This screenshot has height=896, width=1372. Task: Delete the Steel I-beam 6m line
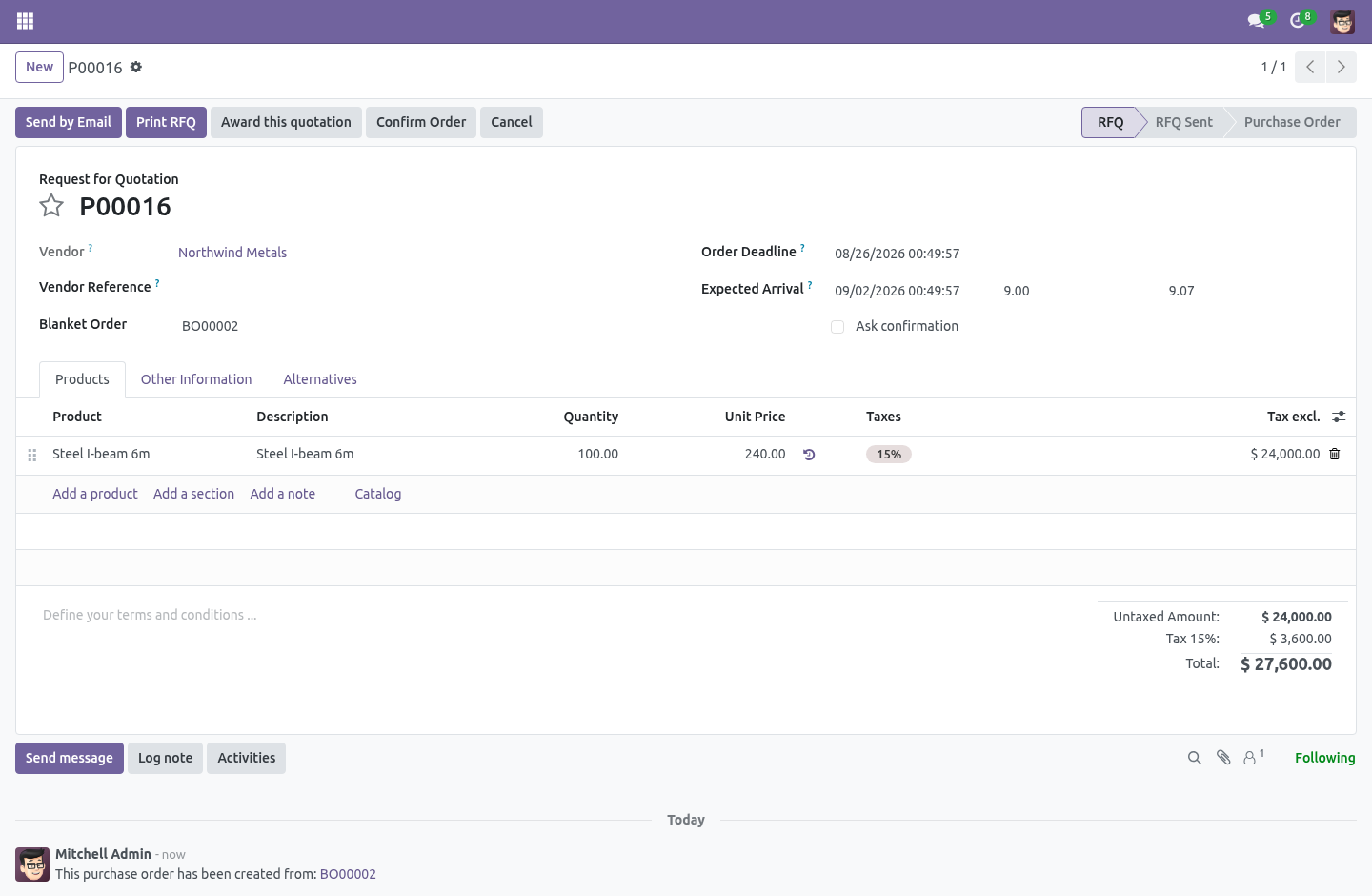pos(1335,454)
